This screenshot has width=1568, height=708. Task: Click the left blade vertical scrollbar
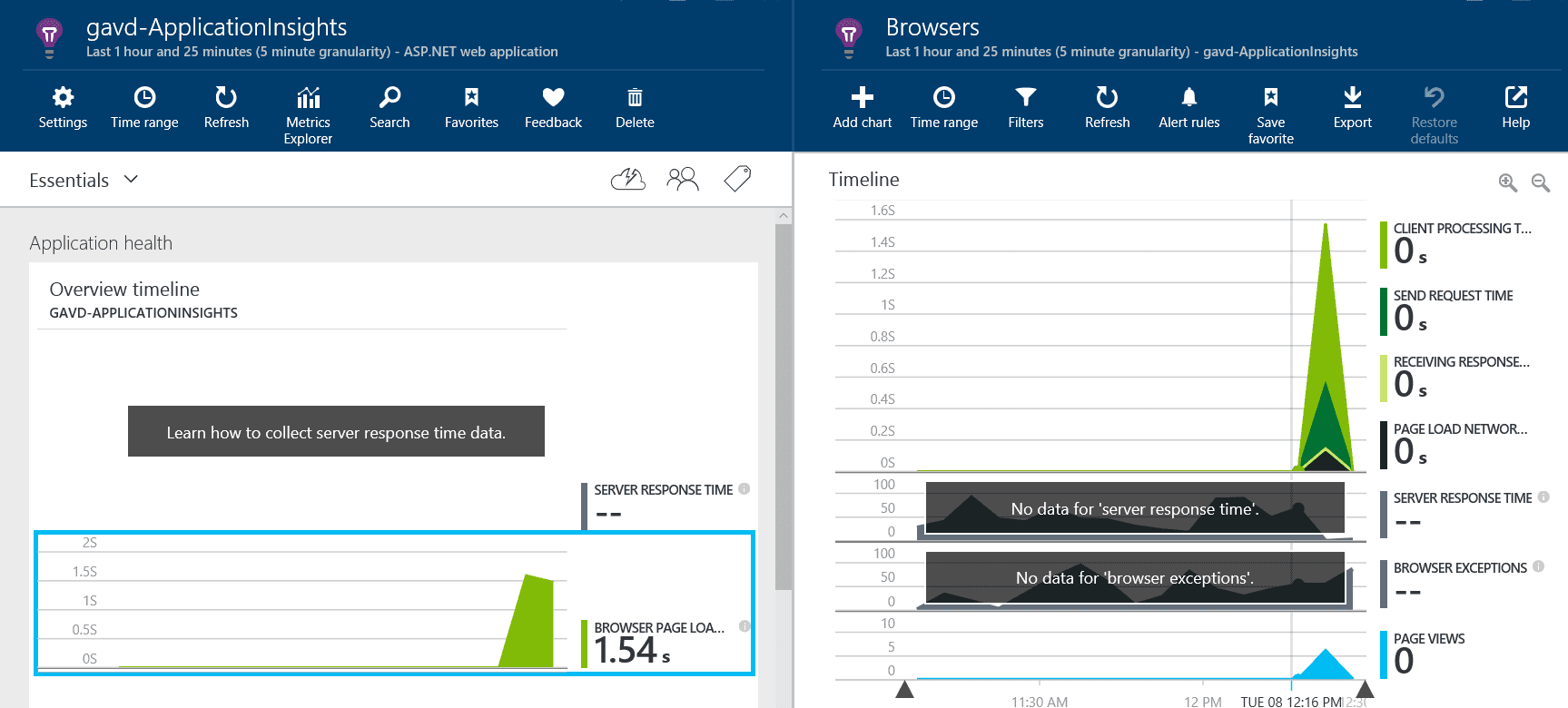784,407
